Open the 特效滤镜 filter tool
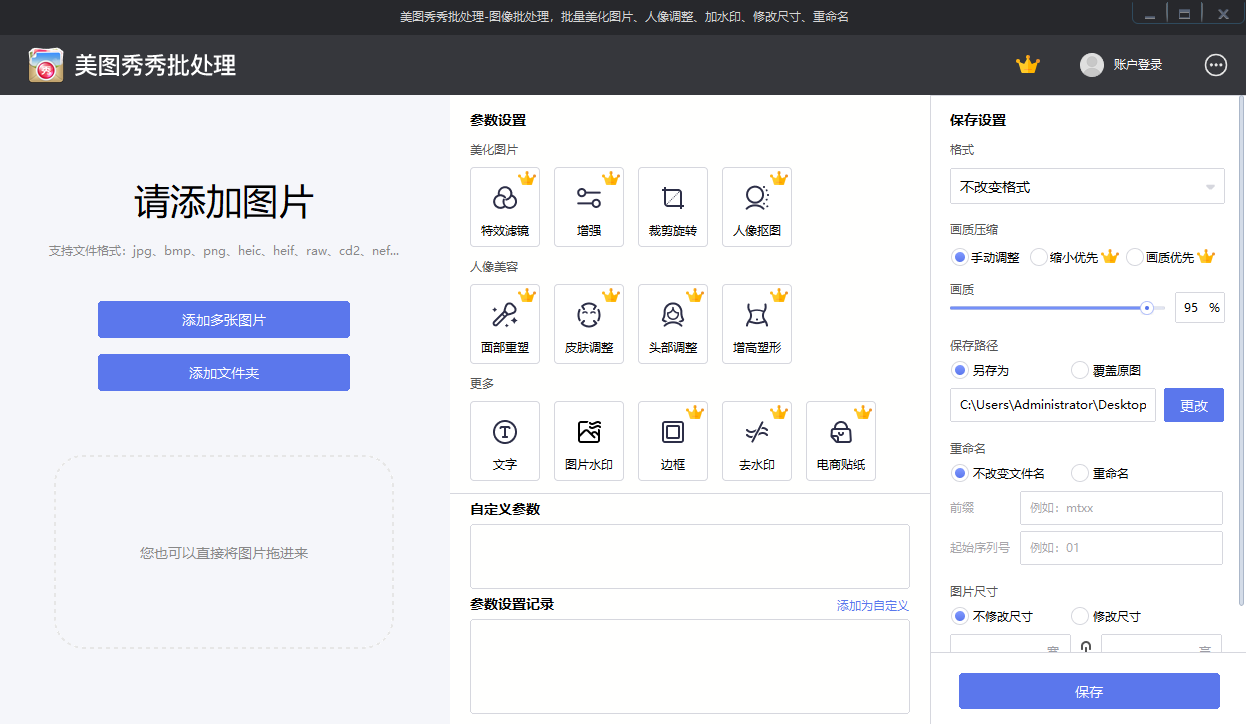Viewport: 1246px width, 724px height. [505, 207]
